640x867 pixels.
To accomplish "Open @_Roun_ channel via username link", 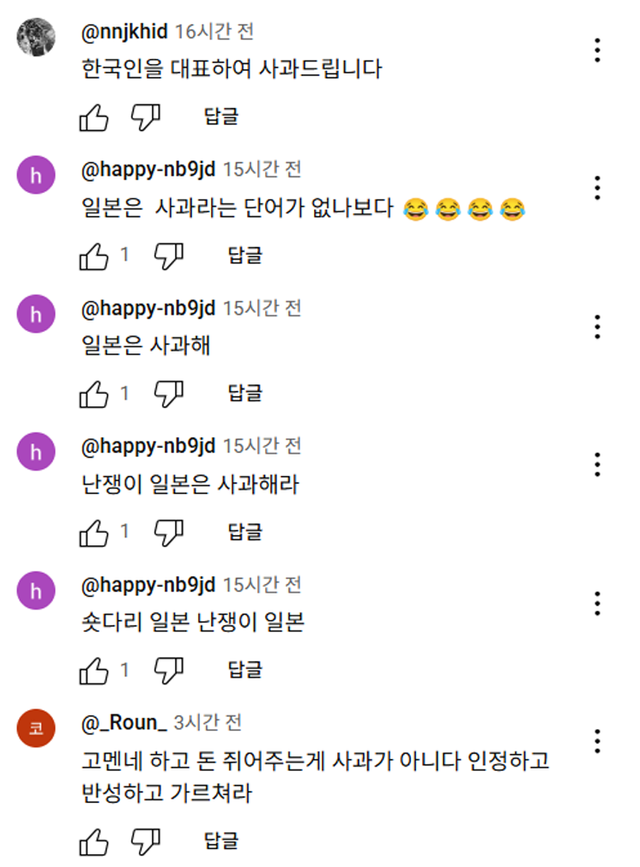I will tap(123, 722).
